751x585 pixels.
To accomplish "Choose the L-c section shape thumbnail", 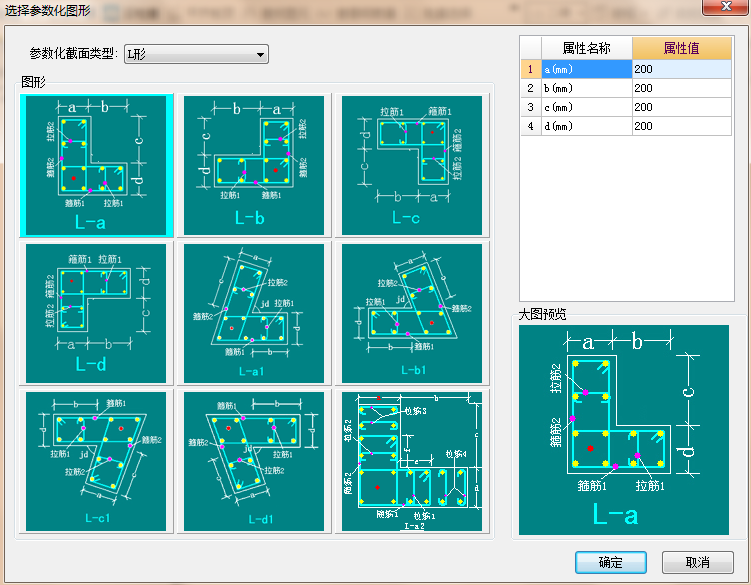I will (x=412, y=165).
